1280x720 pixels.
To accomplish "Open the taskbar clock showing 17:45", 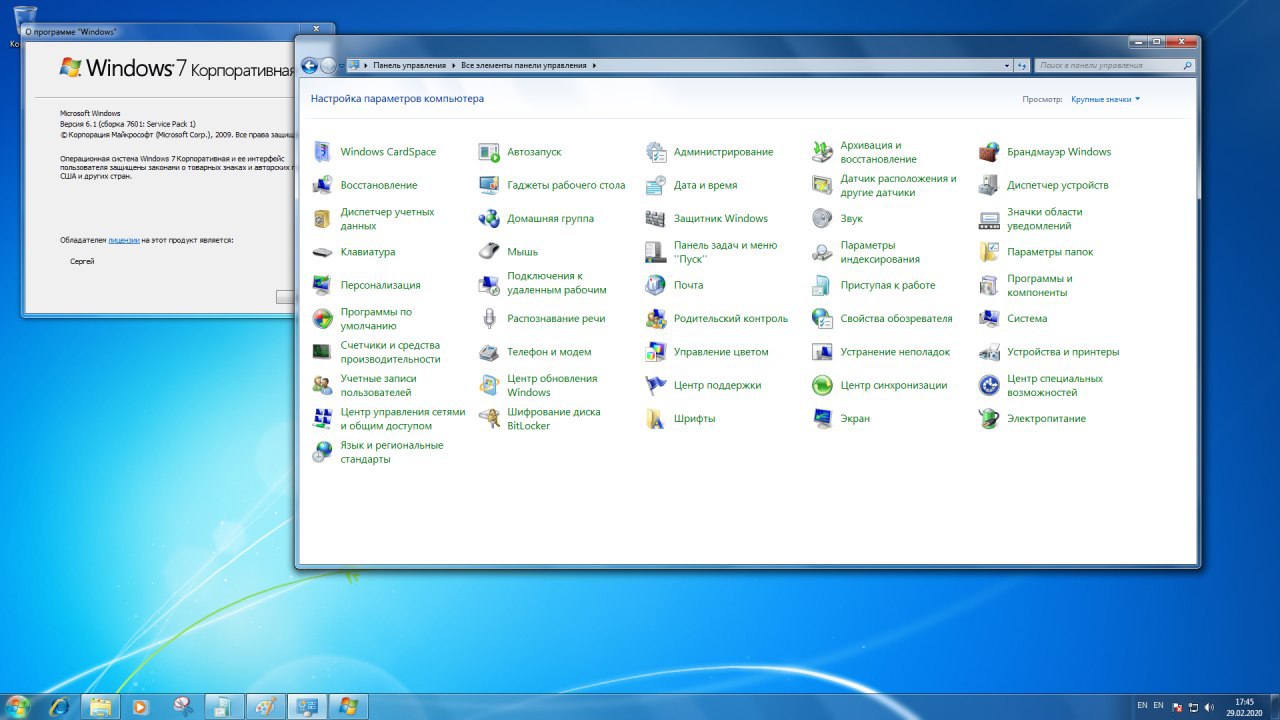I will 1244,706.
